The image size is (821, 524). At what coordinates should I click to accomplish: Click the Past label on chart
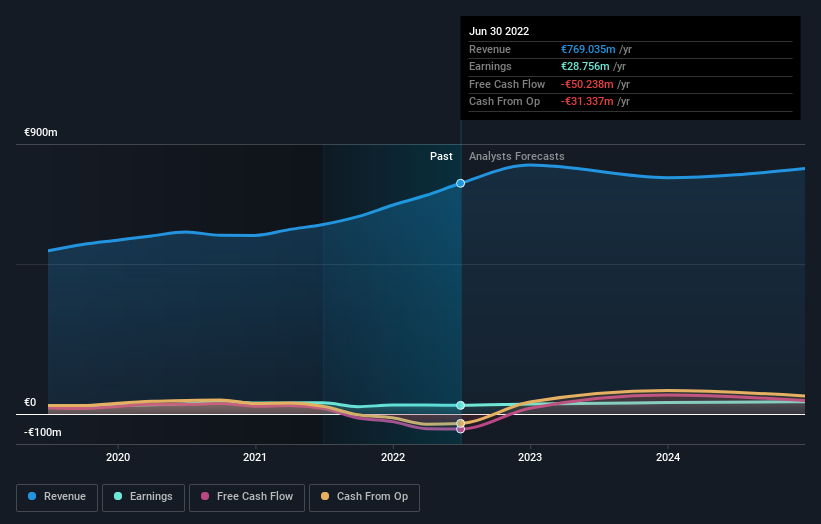click(x=441, y=156)
